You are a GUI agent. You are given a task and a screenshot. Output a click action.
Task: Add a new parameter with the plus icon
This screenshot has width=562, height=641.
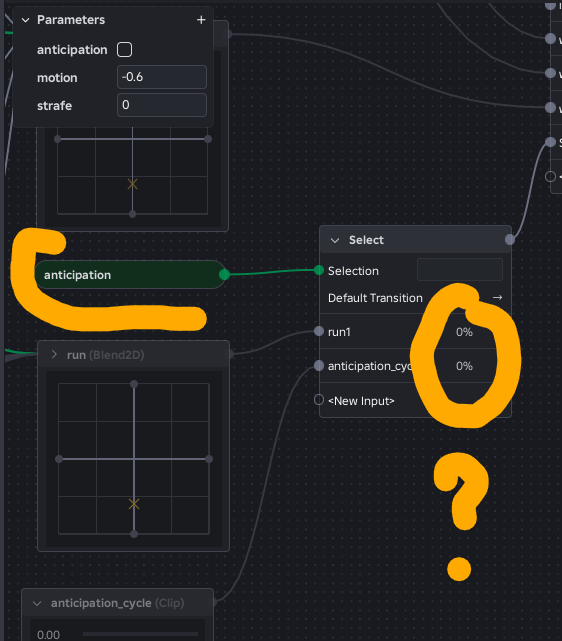point(201,20)
